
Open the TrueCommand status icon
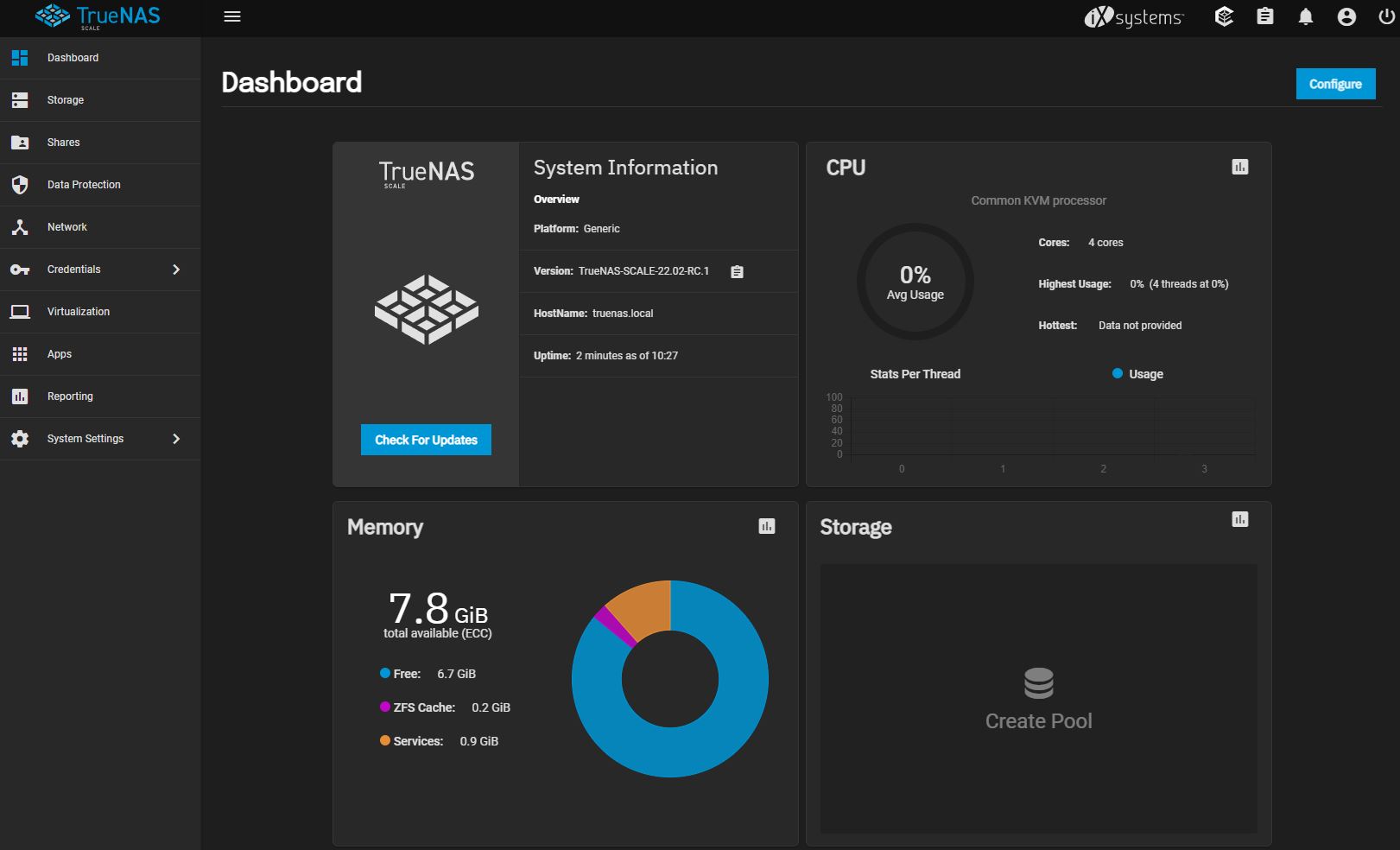click(x=1224, y=16)
